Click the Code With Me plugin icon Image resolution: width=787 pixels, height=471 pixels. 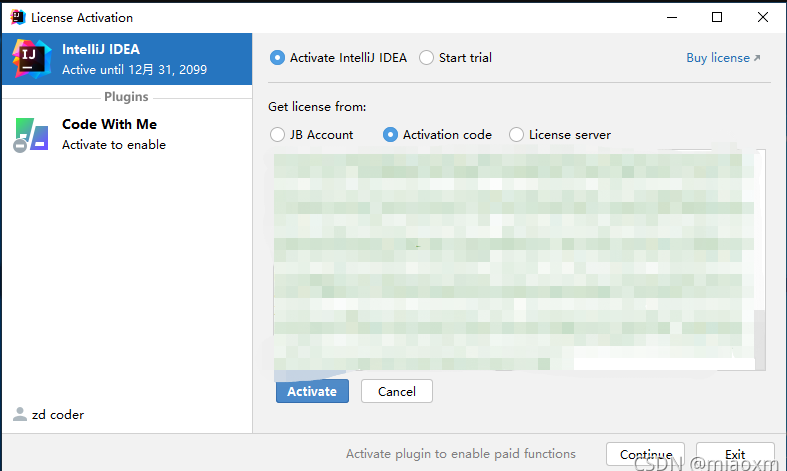pyautogui.click(x=31, y=135)
